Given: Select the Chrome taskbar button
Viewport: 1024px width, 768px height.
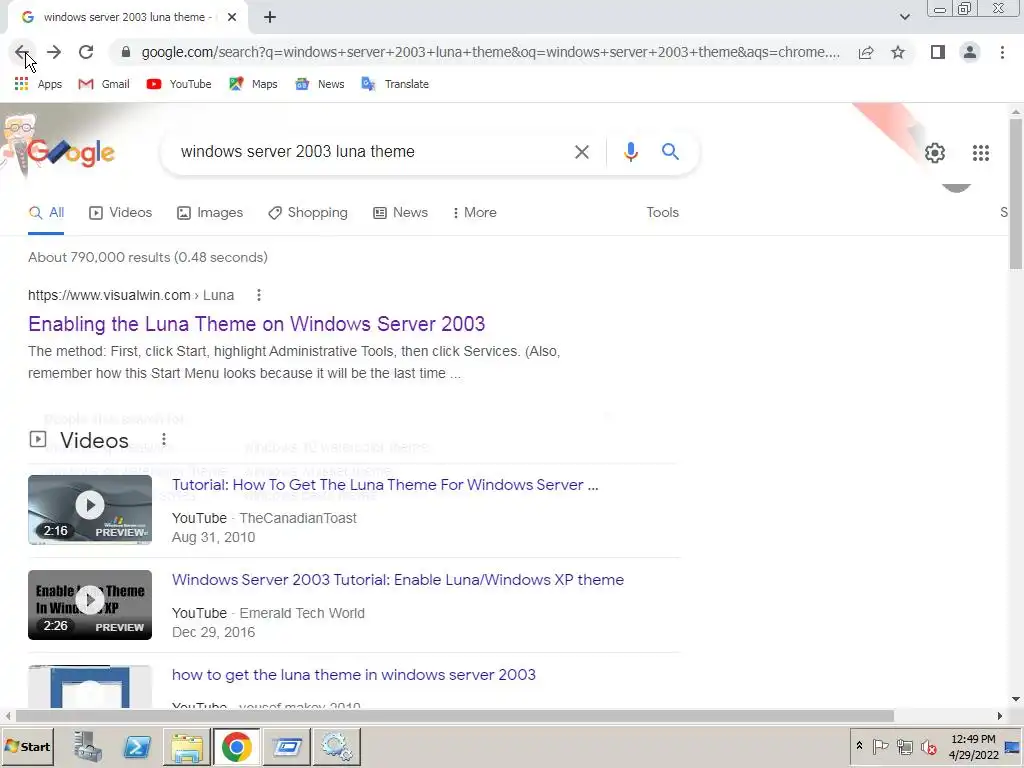Looking at the screenshot, I should click(x=236, y=746).
